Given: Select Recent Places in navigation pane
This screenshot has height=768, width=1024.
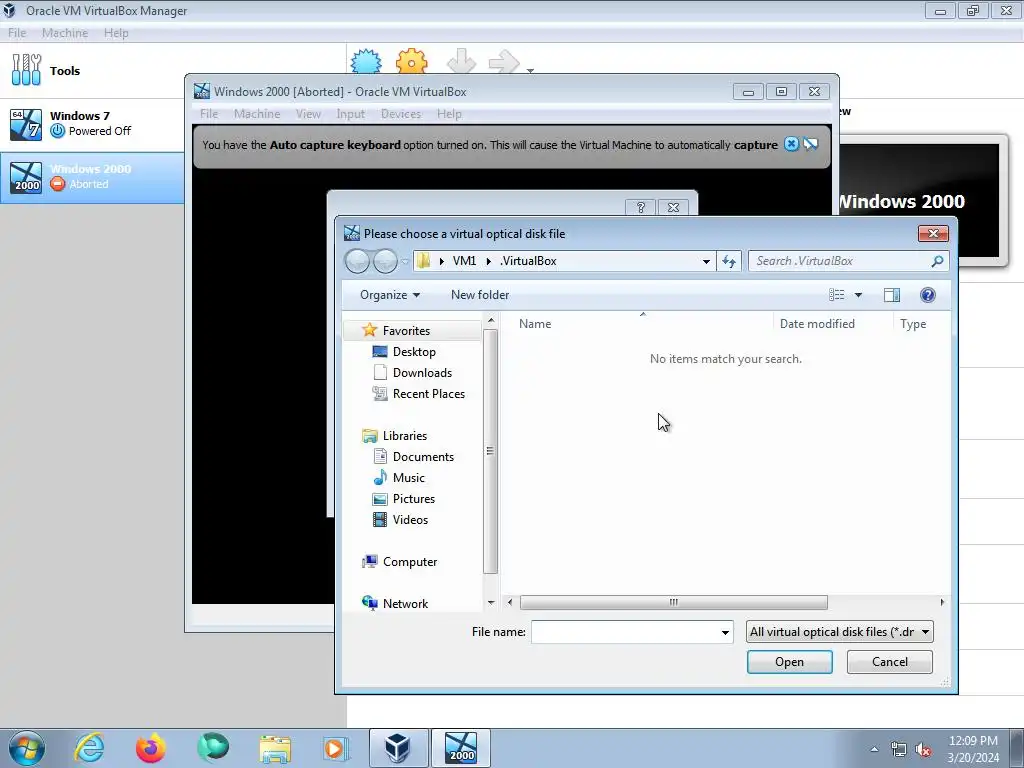Looking at the screenshot, I should [x=429, y=393].
